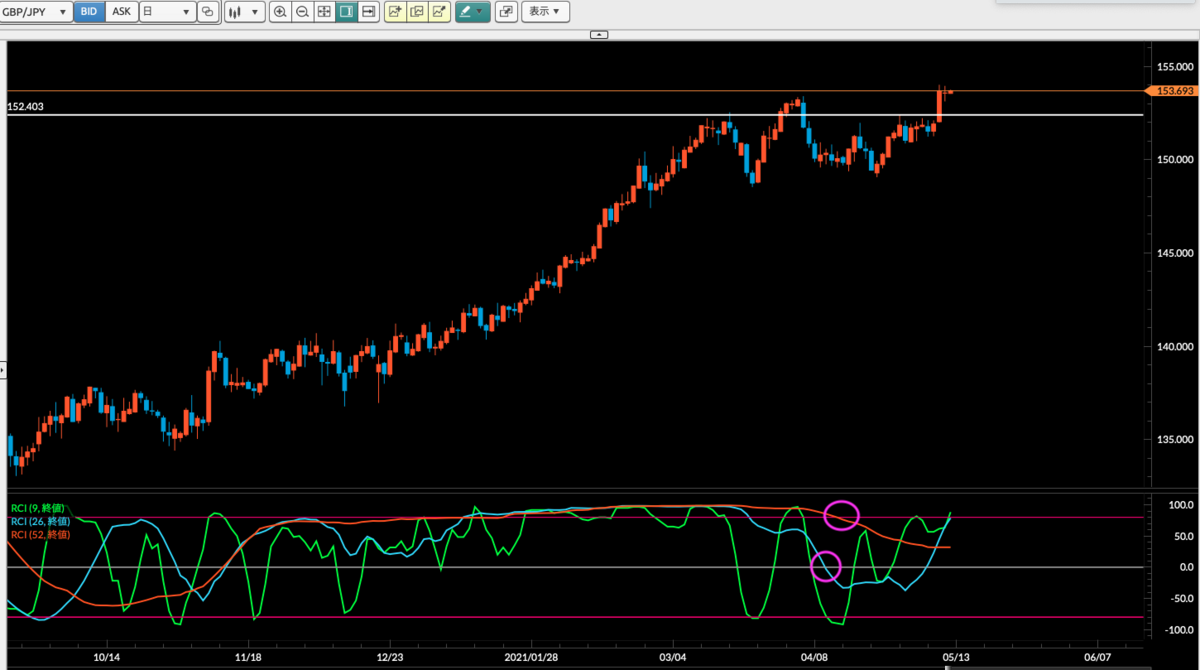Collapse the panel using top-center arrow handle

[x=599, y=34]
